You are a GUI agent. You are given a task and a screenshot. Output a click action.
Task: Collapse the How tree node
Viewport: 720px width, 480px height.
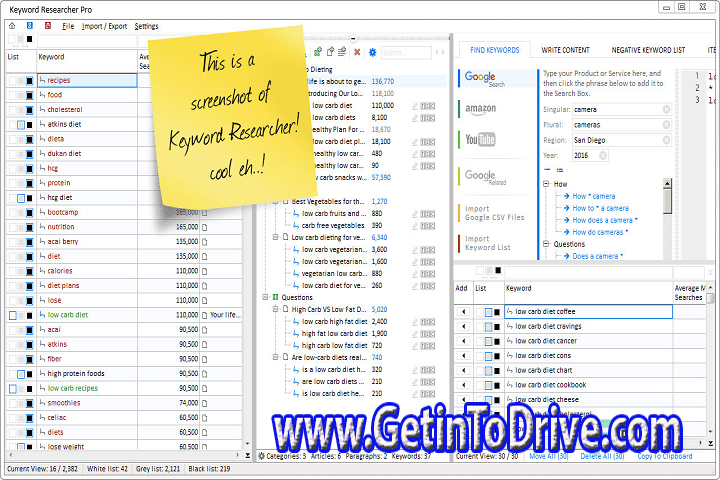[546, 184]
